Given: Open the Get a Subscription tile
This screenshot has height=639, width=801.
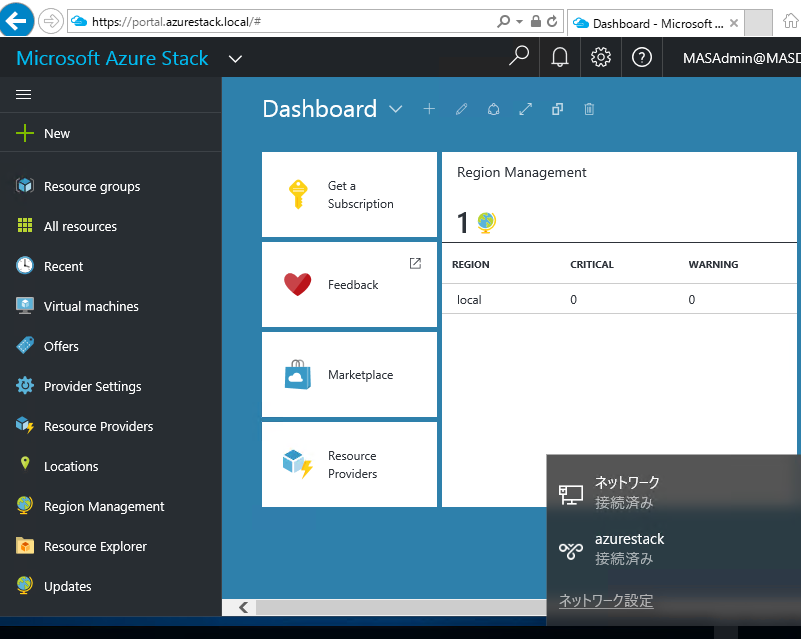Looking at the screenshot, I should (x=349, y=195).
